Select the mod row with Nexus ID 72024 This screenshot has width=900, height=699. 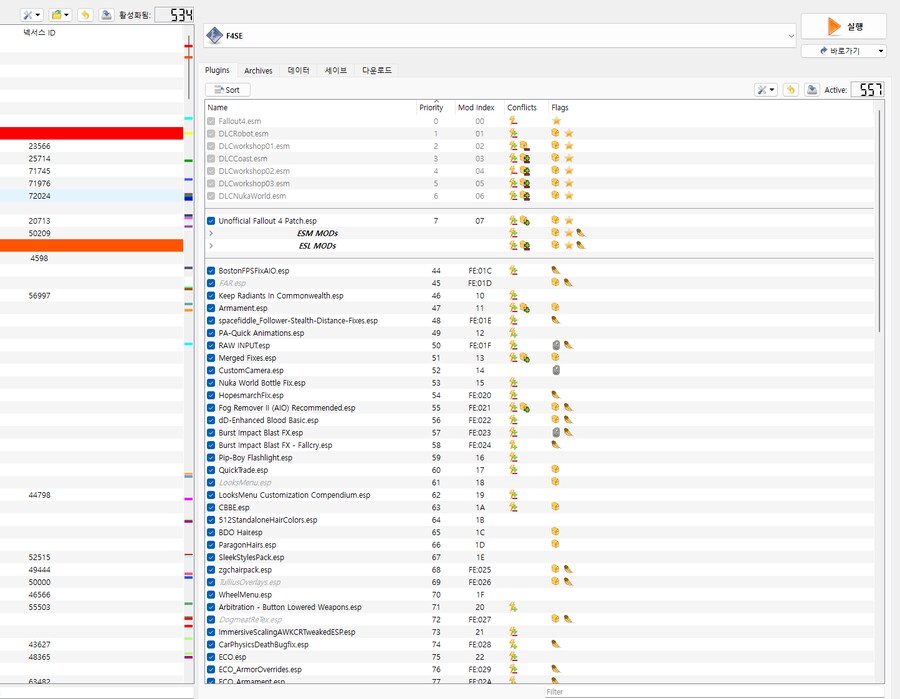click(x=91, y=196)
